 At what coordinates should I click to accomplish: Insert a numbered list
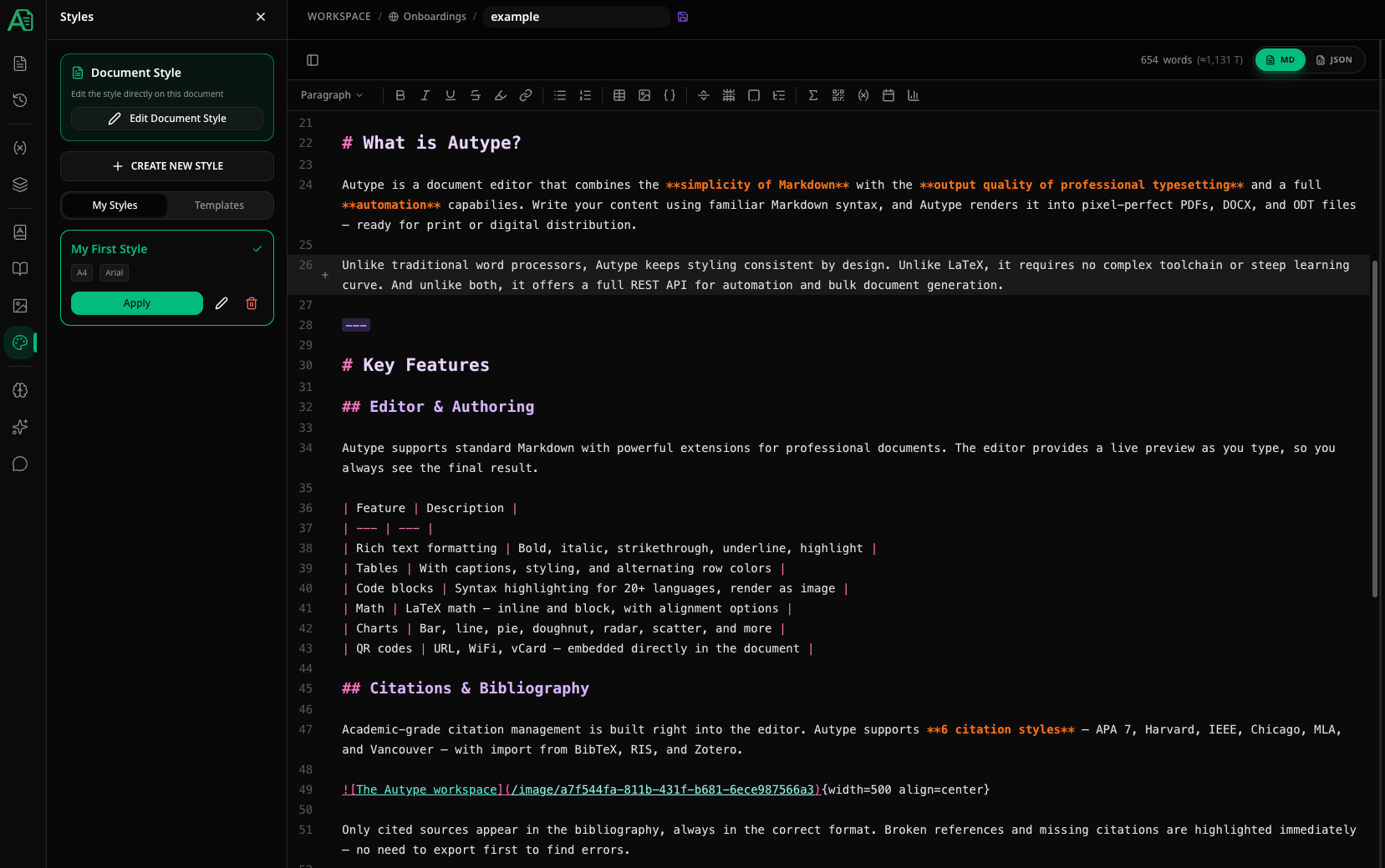(585, 95)
